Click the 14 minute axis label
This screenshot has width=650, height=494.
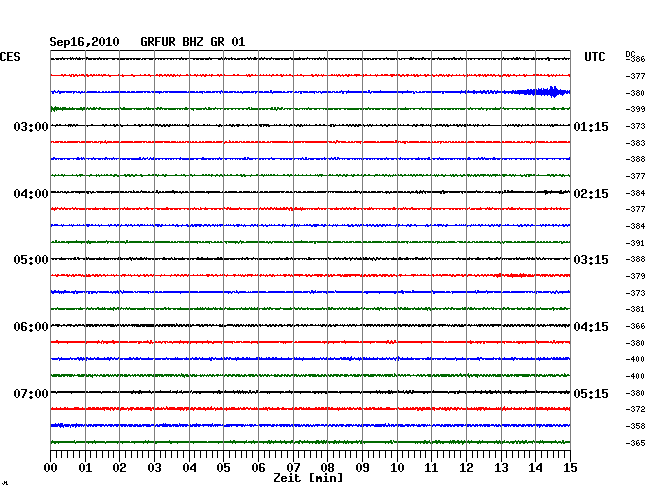click(535, 468)
